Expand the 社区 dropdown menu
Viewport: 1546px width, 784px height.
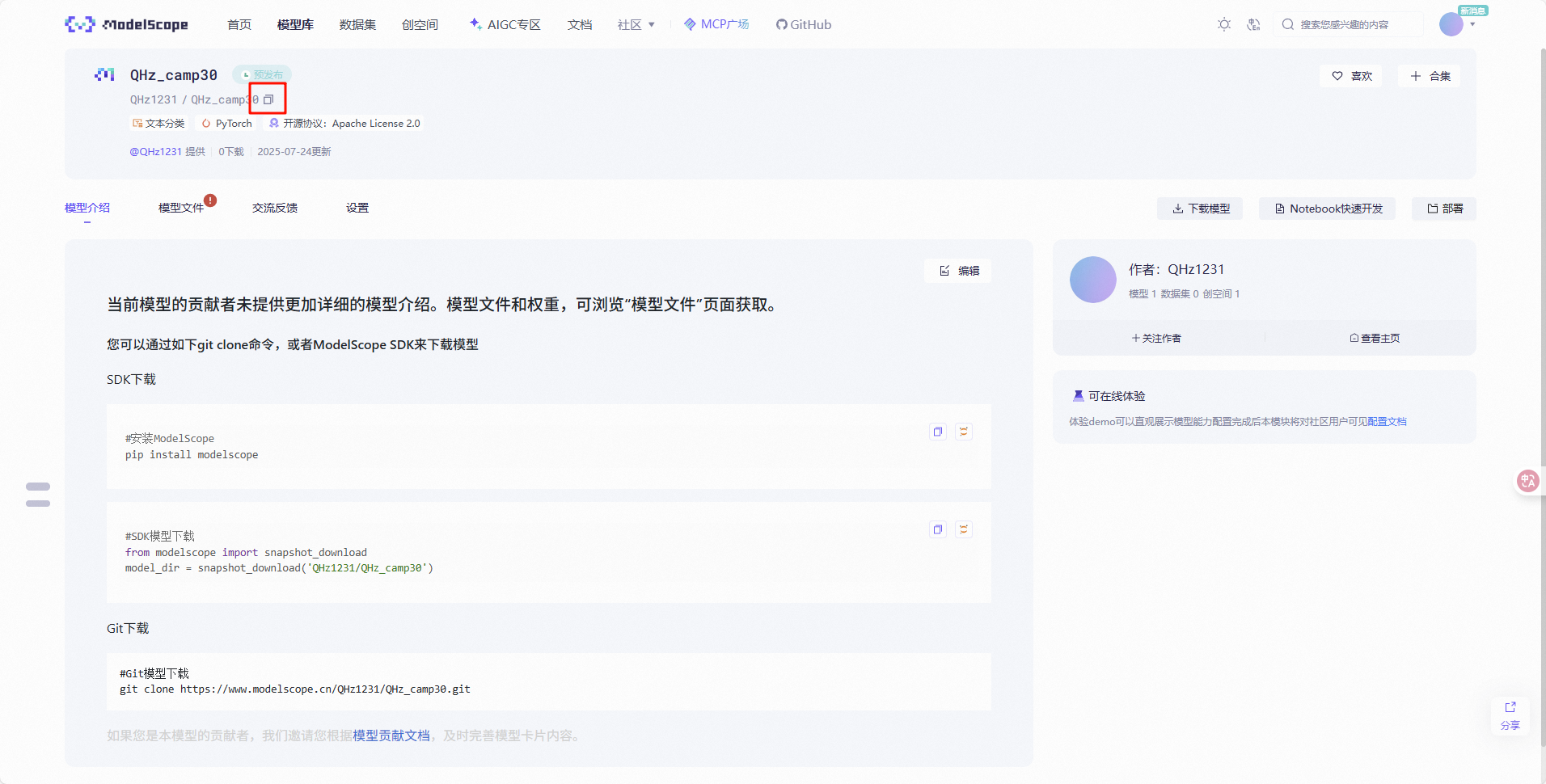(x=636, y=25)
